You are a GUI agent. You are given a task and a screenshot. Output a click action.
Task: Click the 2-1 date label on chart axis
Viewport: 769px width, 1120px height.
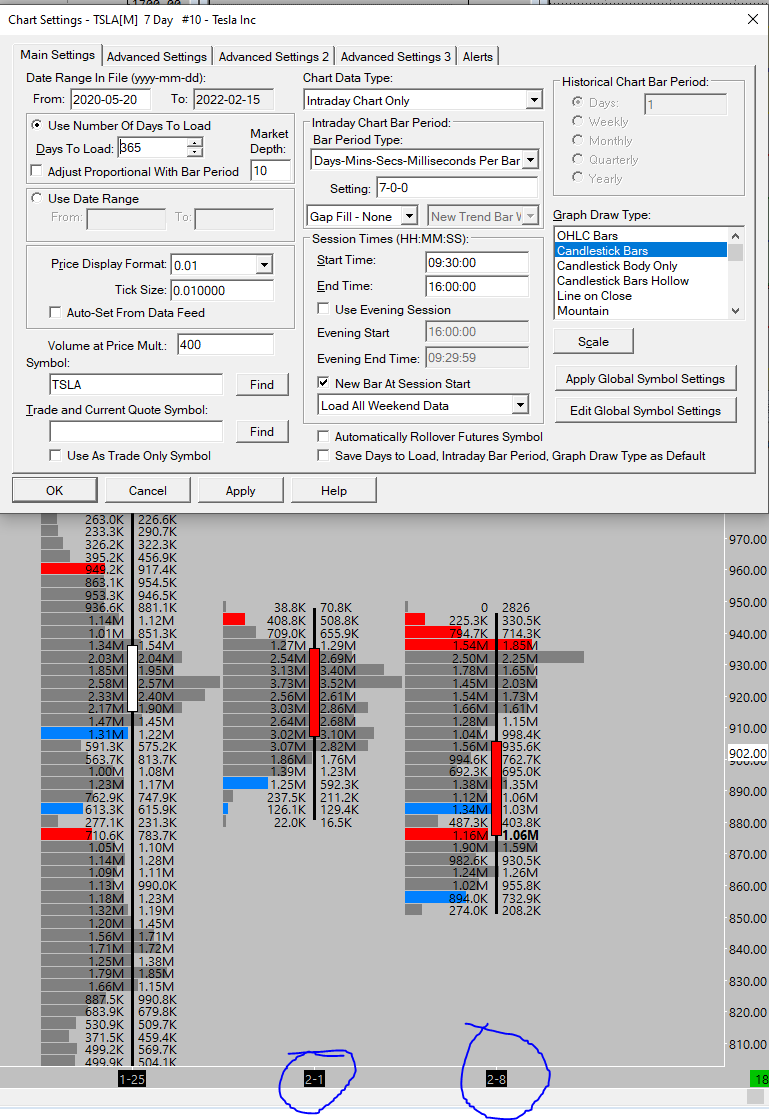(315, 1079)
